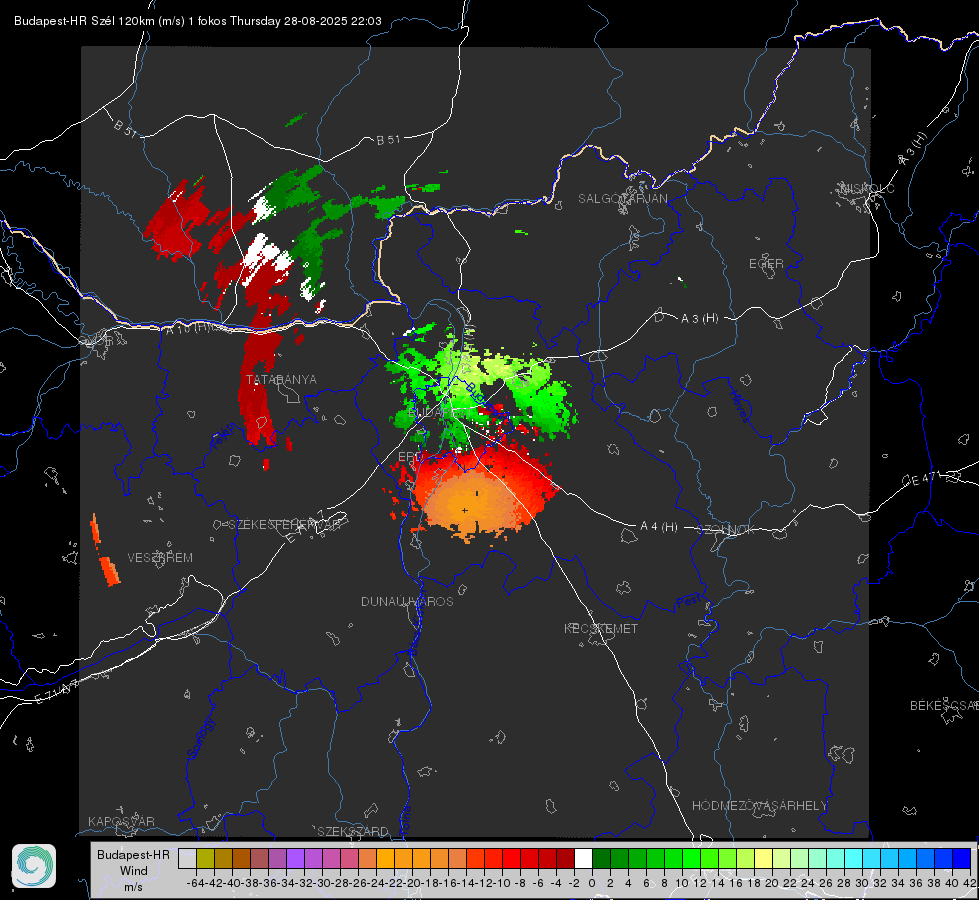Click the SZEKESFEHERVAR city label

point(285,525)
